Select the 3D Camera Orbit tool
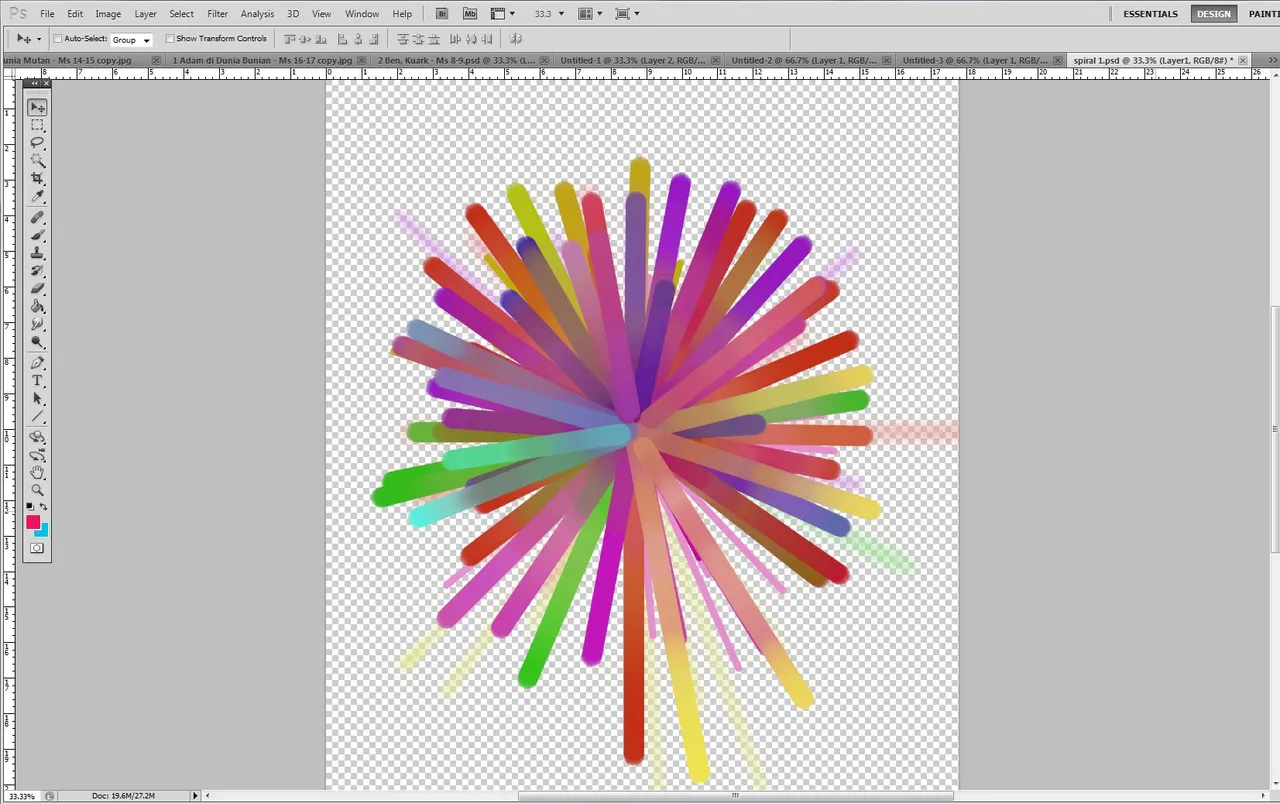The width and height of the screenshot is (1280, 804). (37, 455)
